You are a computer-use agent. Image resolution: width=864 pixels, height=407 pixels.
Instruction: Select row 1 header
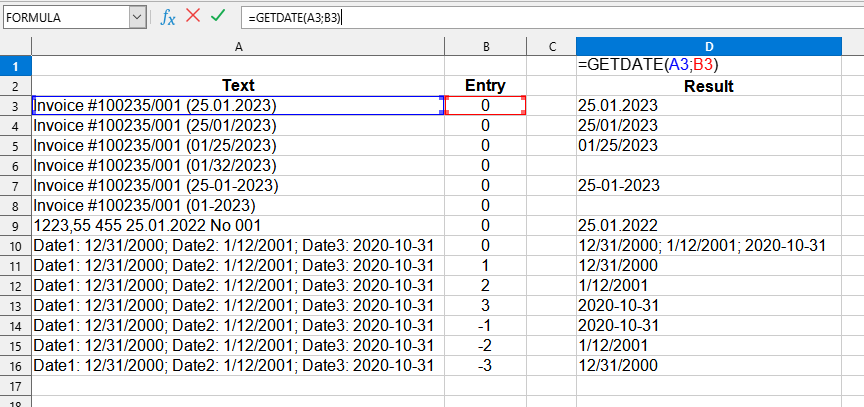point(15,66)
